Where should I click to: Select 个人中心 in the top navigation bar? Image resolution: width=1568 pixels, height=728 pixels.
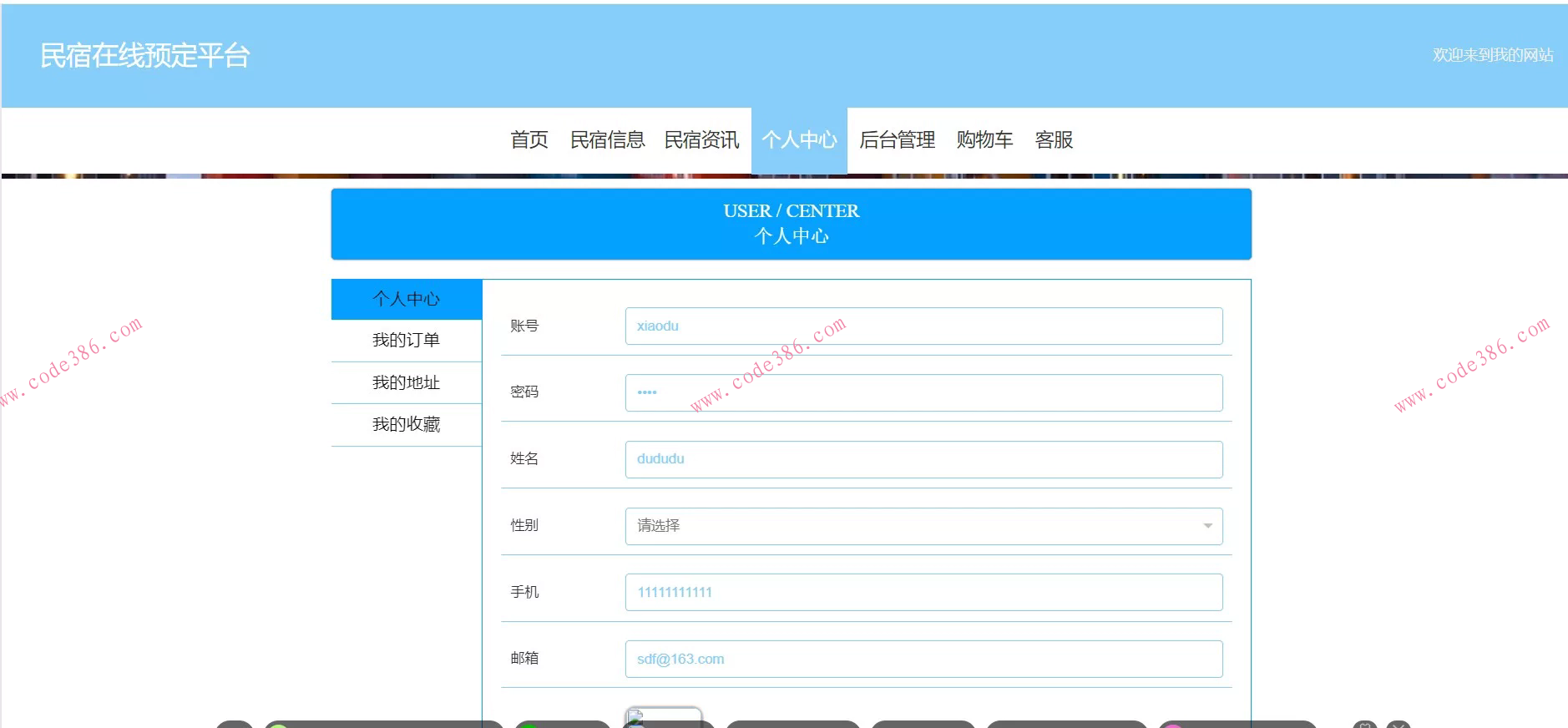[x=799, y=139]
